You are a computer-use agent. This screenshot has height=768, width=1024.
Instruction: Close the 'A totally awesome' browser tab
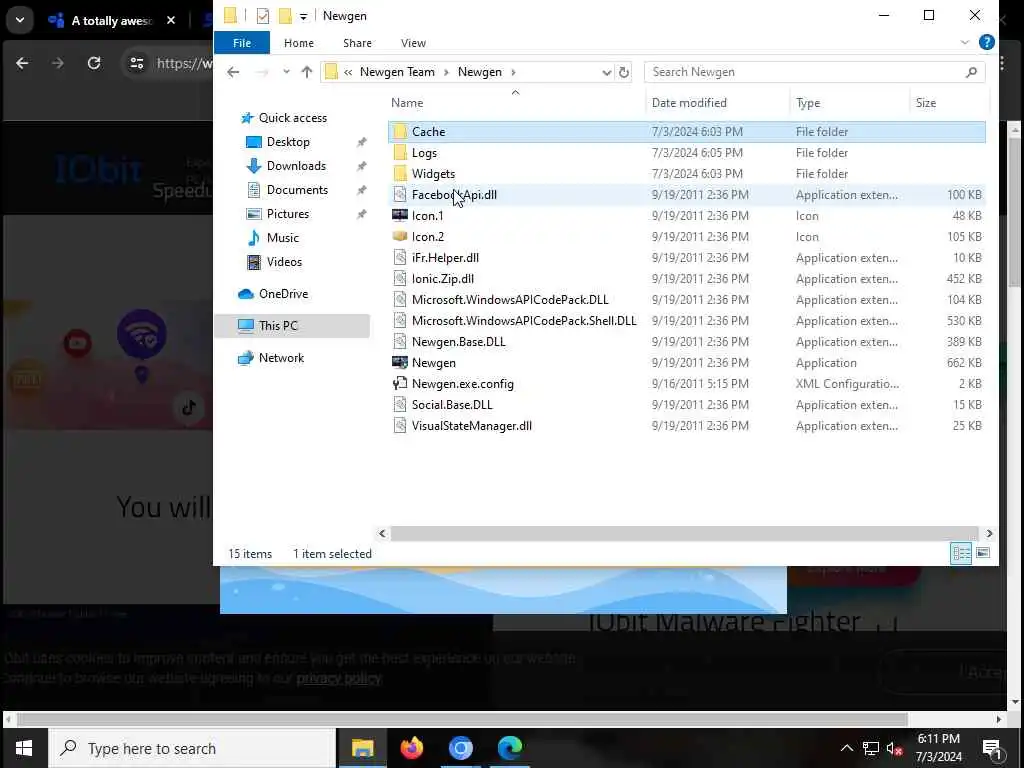point(171,20)
